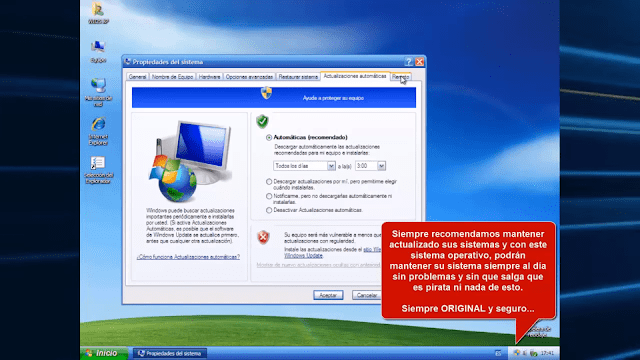
Task: Click the Aceptar button
Action: click(328, 295)
